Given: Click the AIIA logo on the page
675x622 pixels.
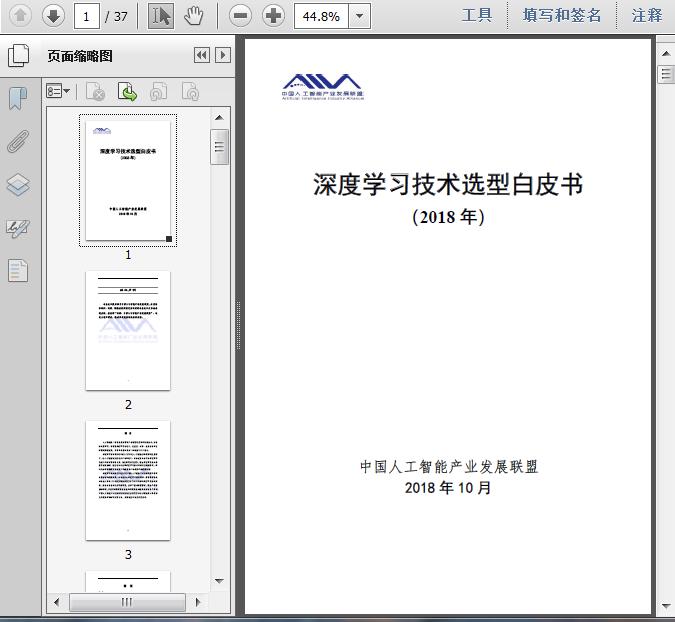Looking at the screenshot, I should 322,87.
